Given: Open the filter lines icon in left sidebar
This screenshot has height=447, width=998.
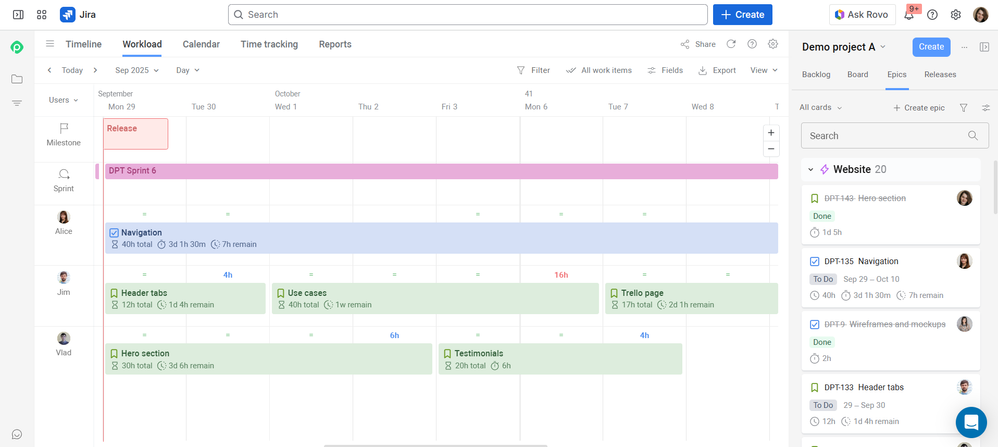Looking at the screenshot, I should point(17,103).
